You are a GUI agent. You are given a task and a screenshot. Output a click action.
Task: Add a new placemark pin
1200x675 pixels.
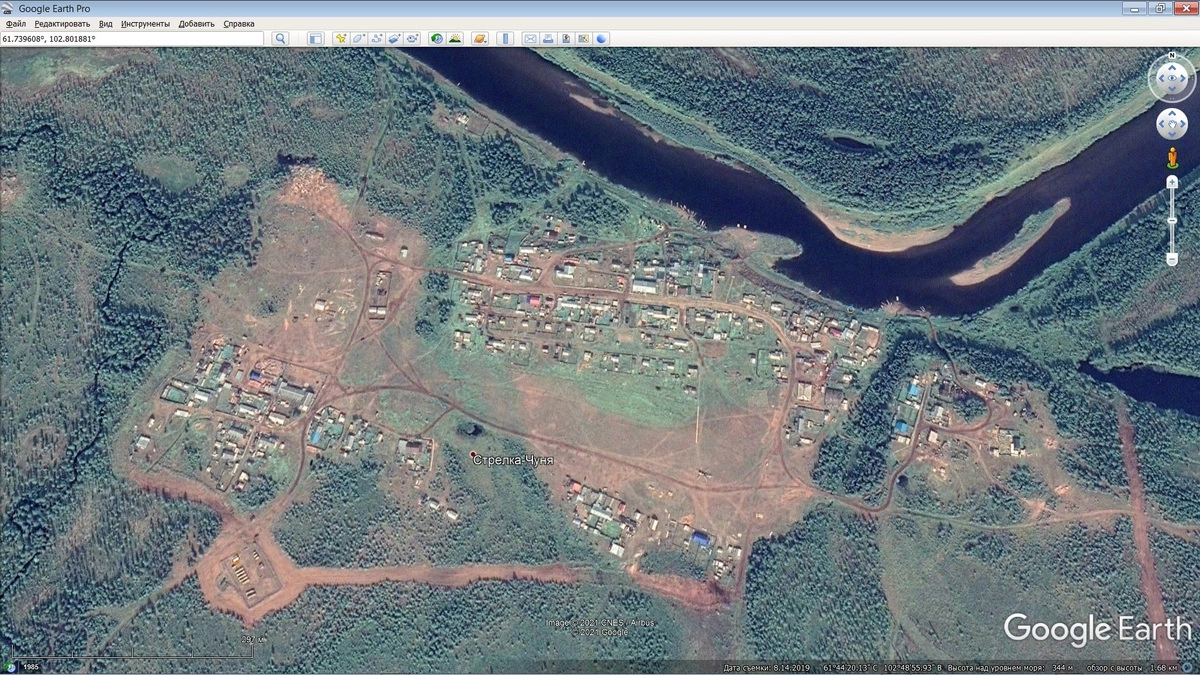pyautogui.click(x=341, y=38)
